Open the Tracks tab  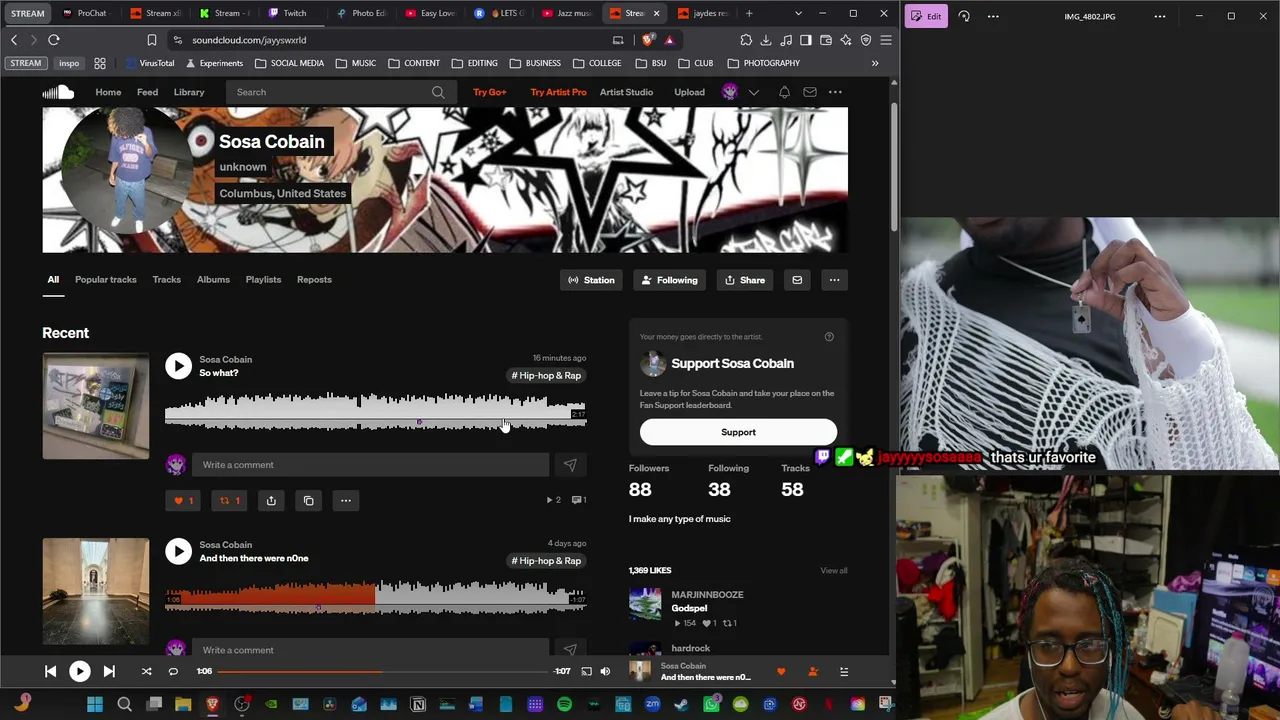(166, 280)
